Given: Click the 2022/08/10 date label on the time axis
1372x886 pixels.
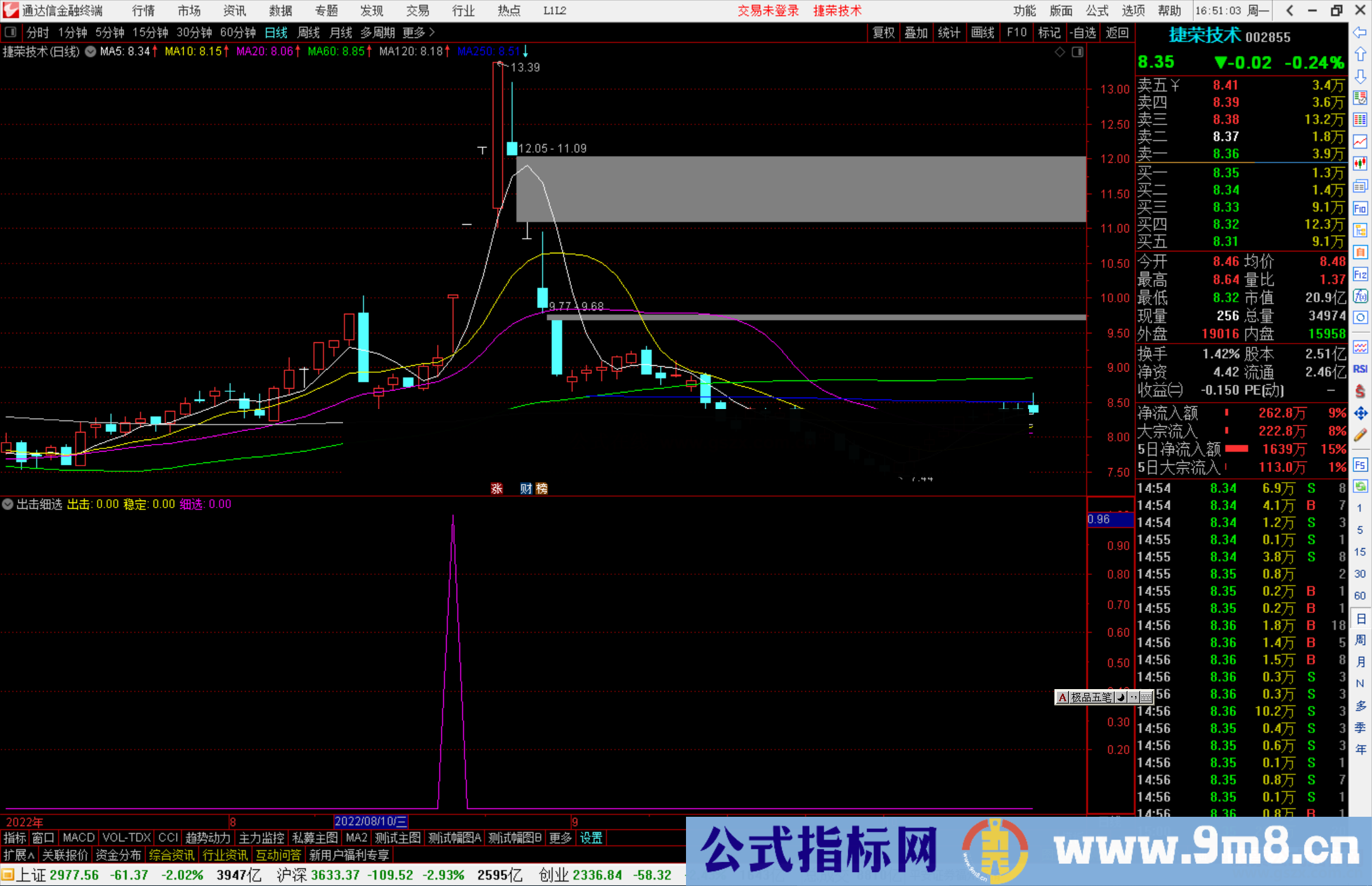Looking at the screenshot, I should point(371,821).
